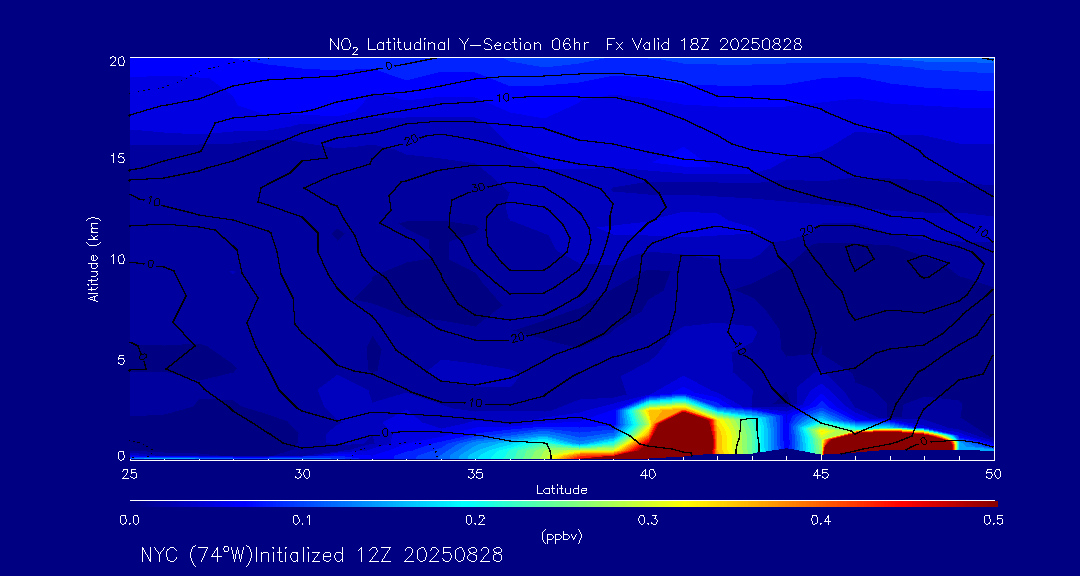This screenshot has height=576, width=1080.
Task: Click the dark red NO2 hotspot near latitude 41
Action: pyautogui.click(x=682, y=432)
